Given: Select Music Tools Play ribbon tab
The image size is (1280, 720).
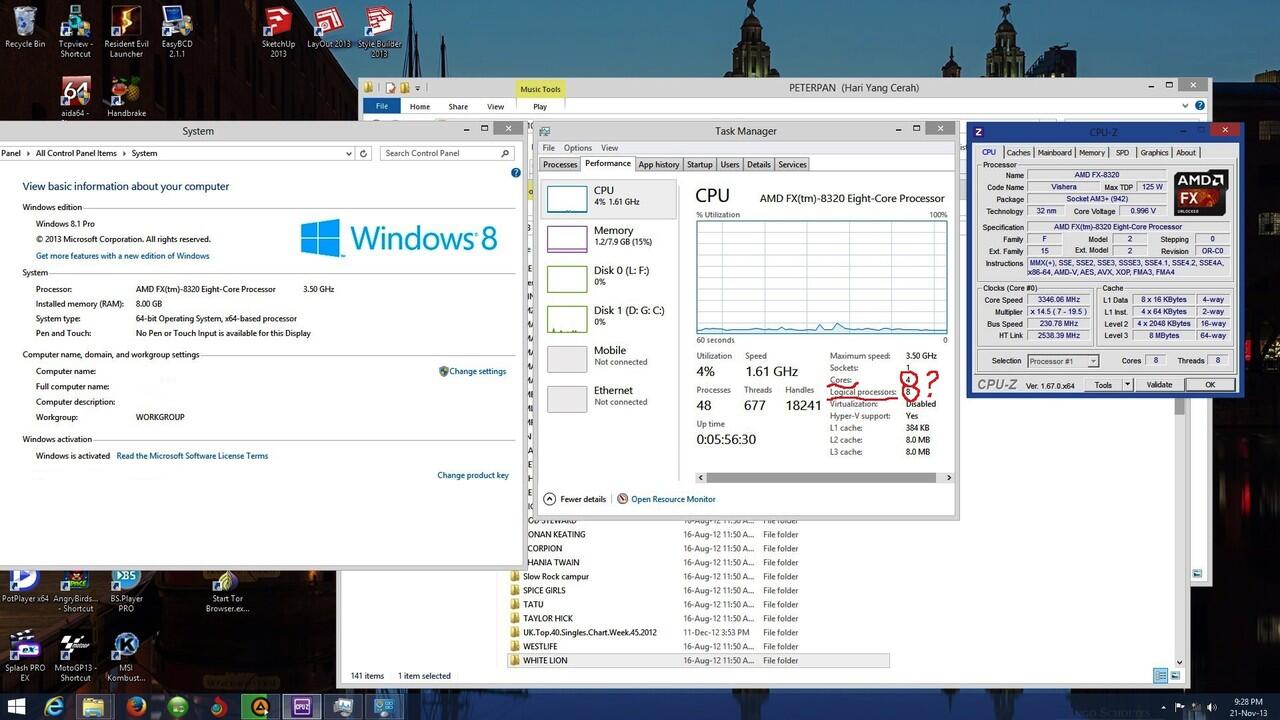Looking at the screenshot, I should click(x=540, y=106).
